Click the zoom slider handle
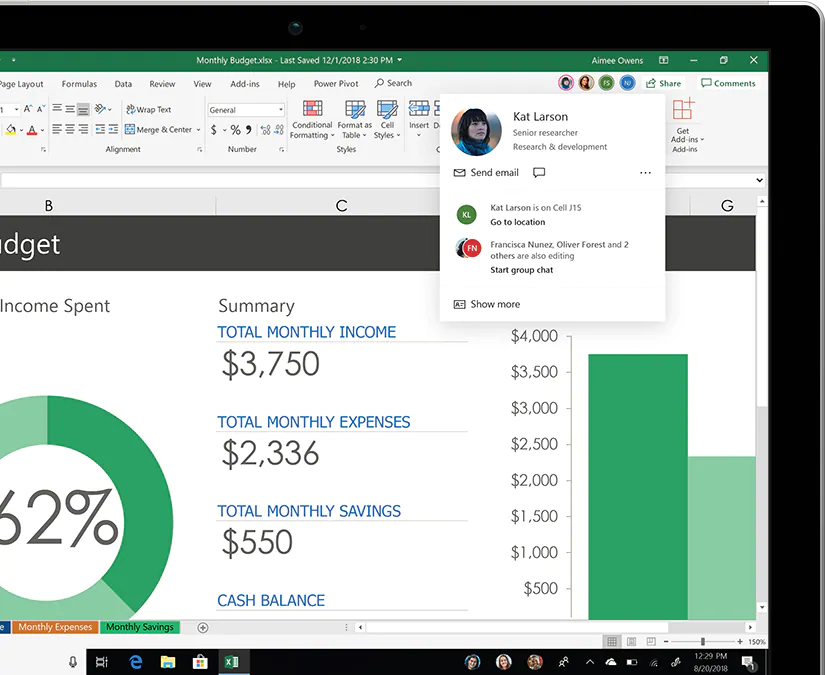 coord(702,641)
